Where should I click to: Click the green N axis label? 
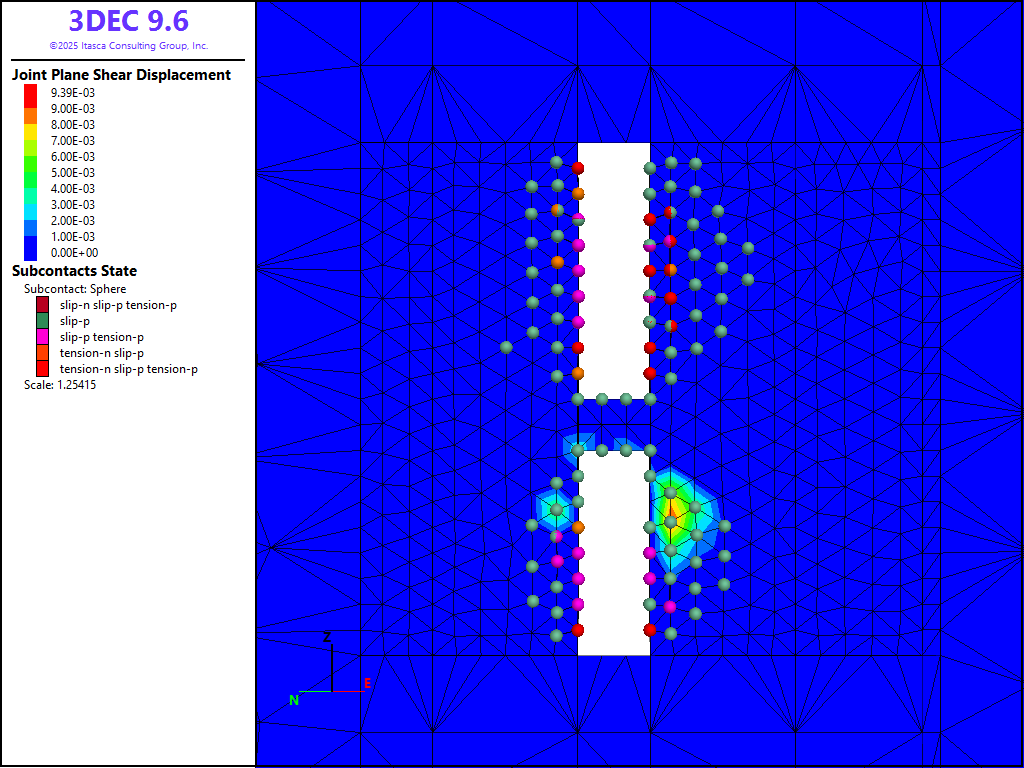tap(294, 700)
